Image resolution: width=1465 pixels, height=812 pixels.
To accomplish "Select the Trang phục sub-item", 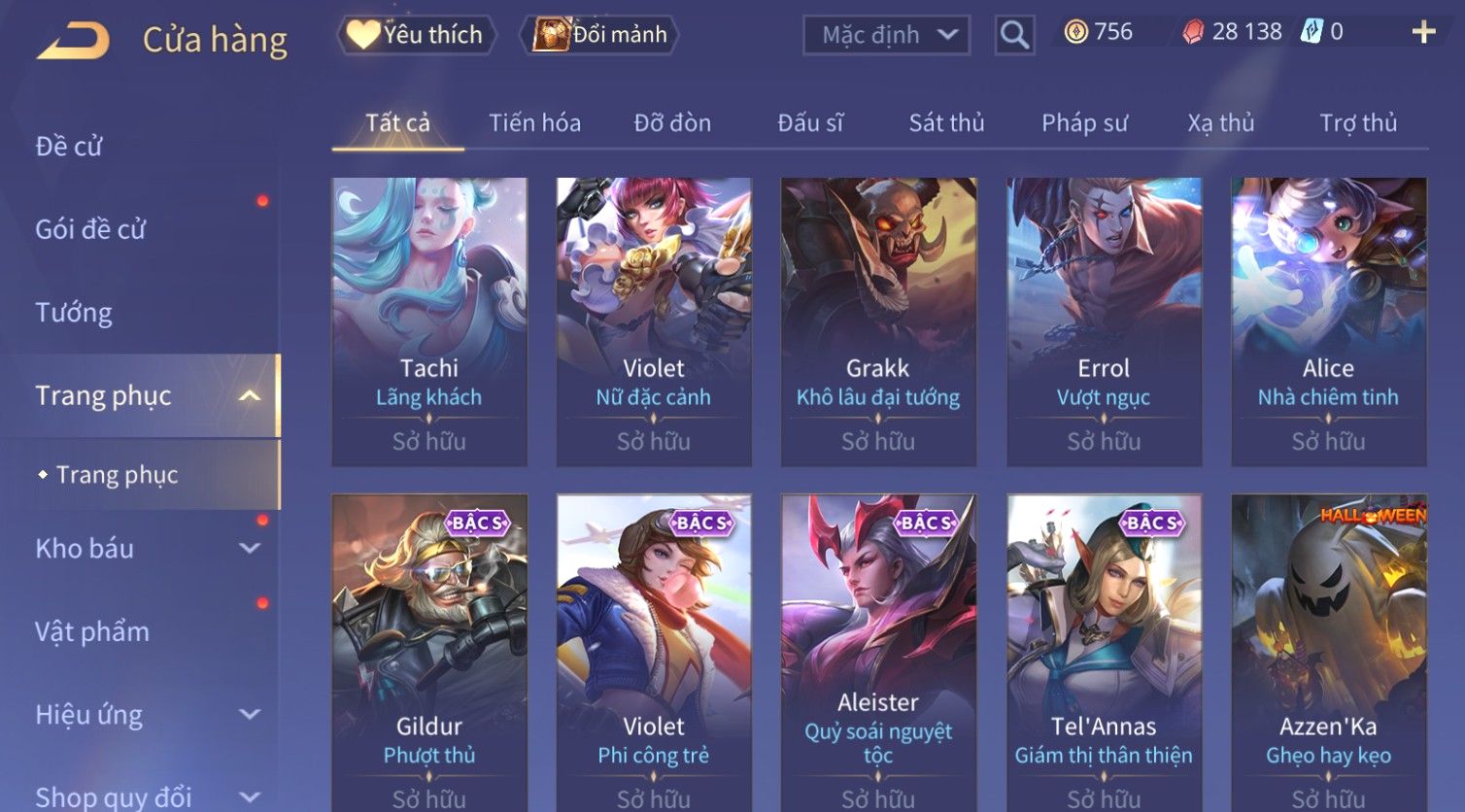I will [117, 475].
